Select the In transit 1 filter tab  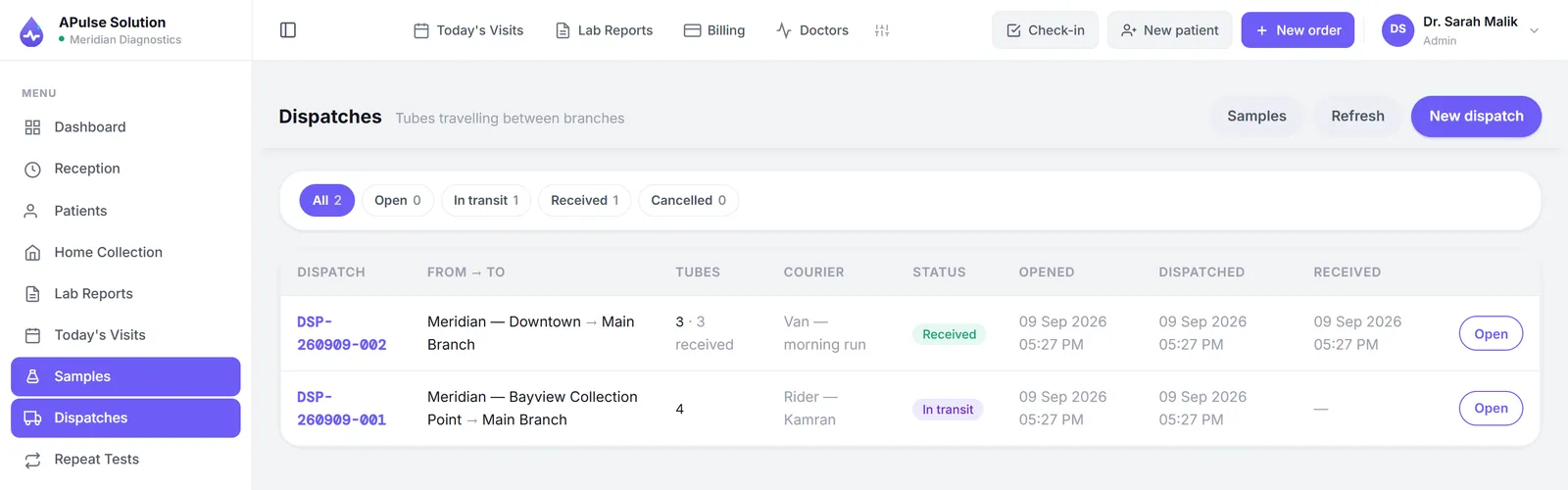486,200
